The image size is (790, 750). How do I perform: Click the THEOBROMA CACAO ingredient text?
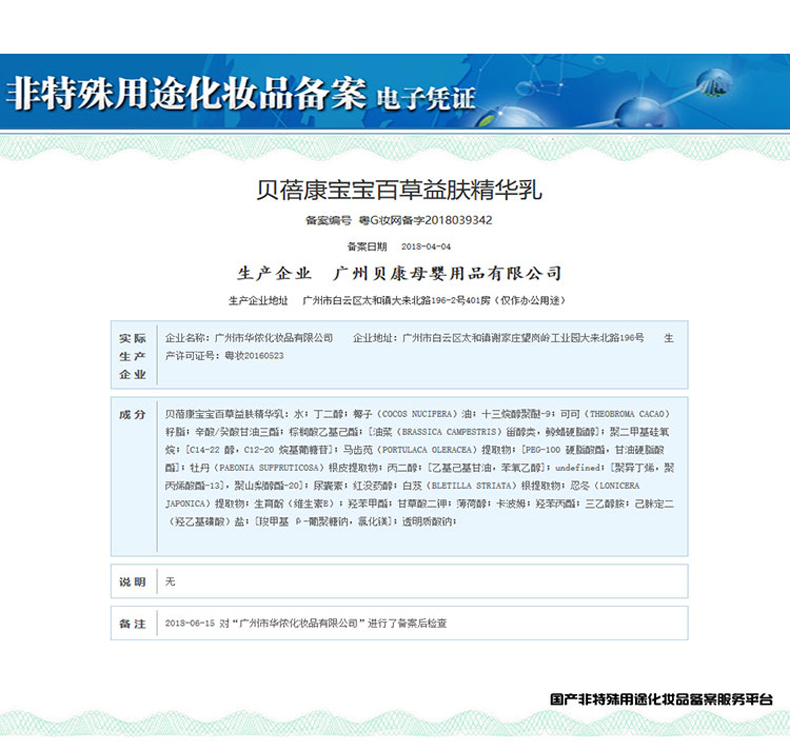pos(627,414)
